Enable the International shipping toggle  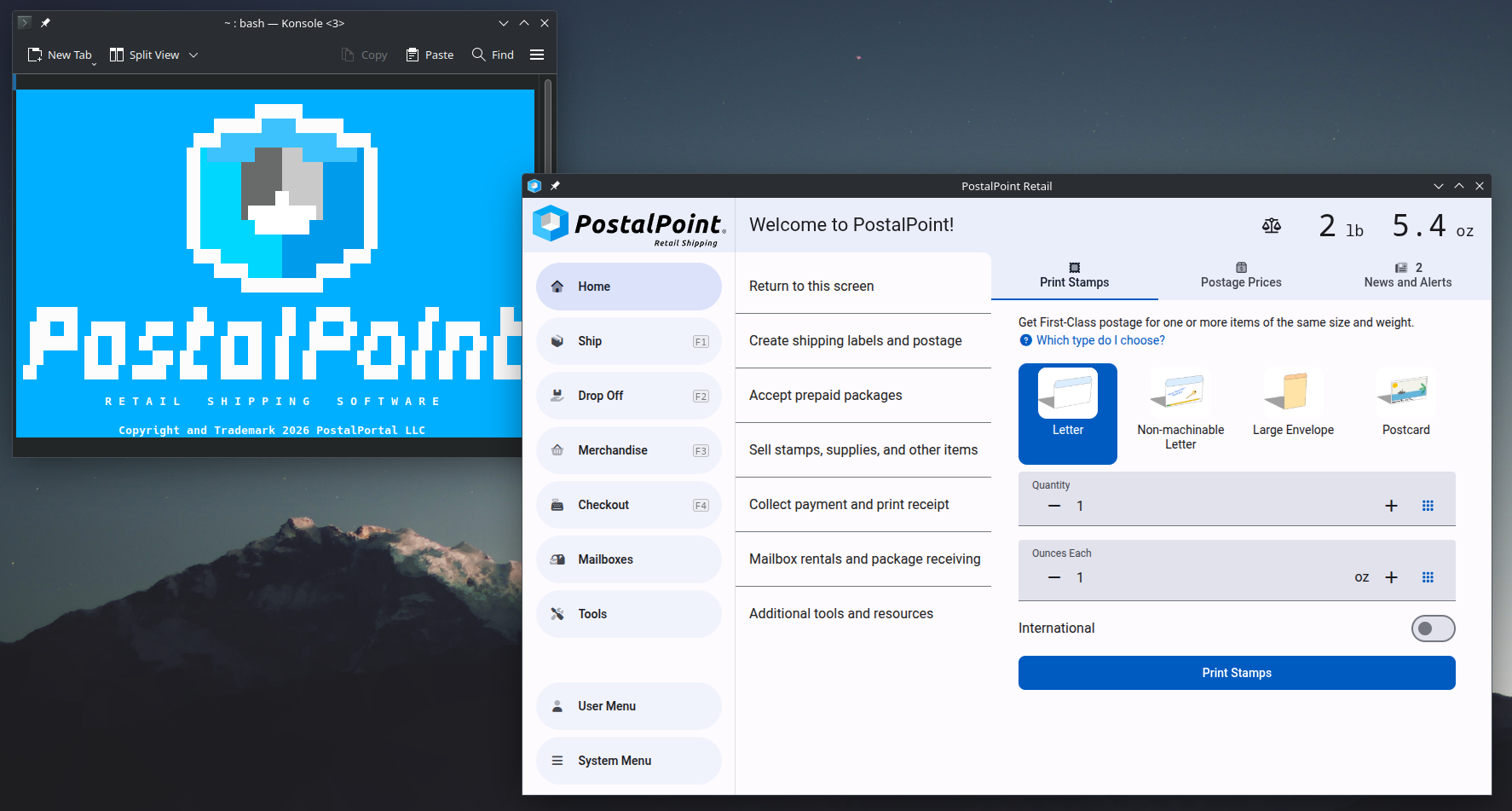tap(1433, 629)
